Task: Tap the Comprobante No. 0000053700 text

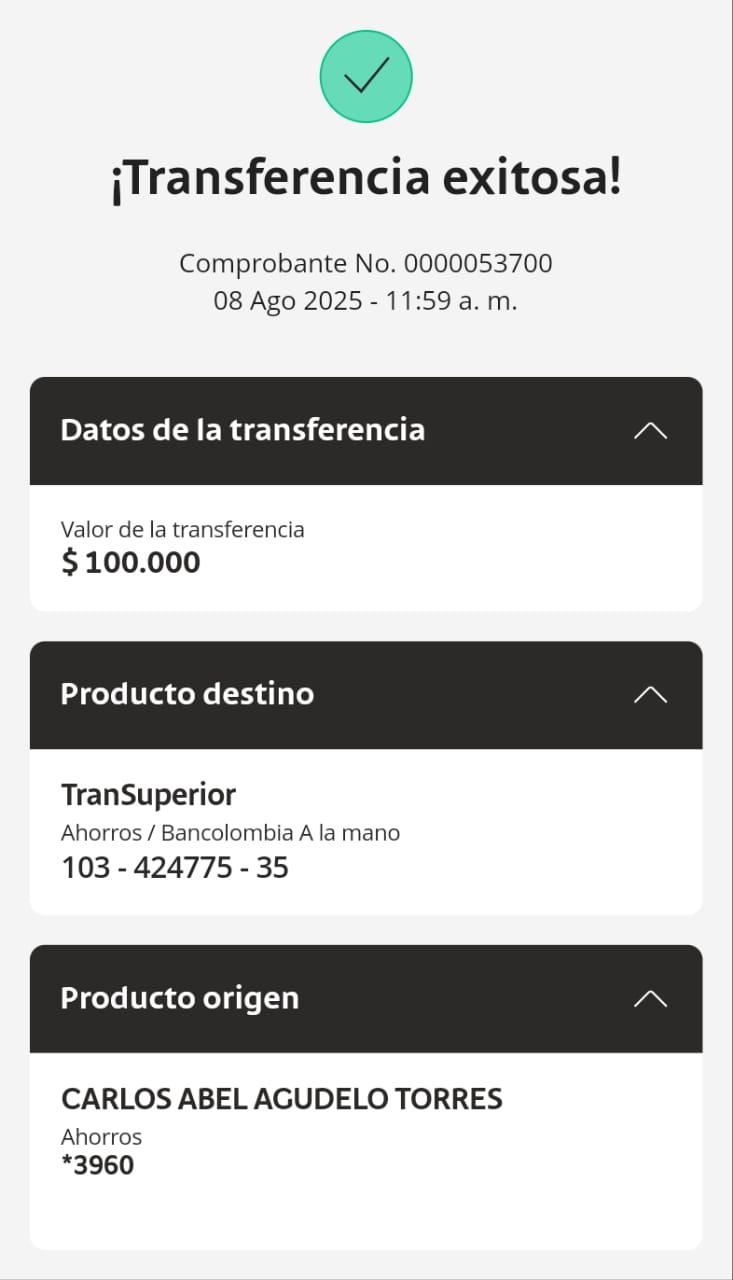Action: click(366, 264)
